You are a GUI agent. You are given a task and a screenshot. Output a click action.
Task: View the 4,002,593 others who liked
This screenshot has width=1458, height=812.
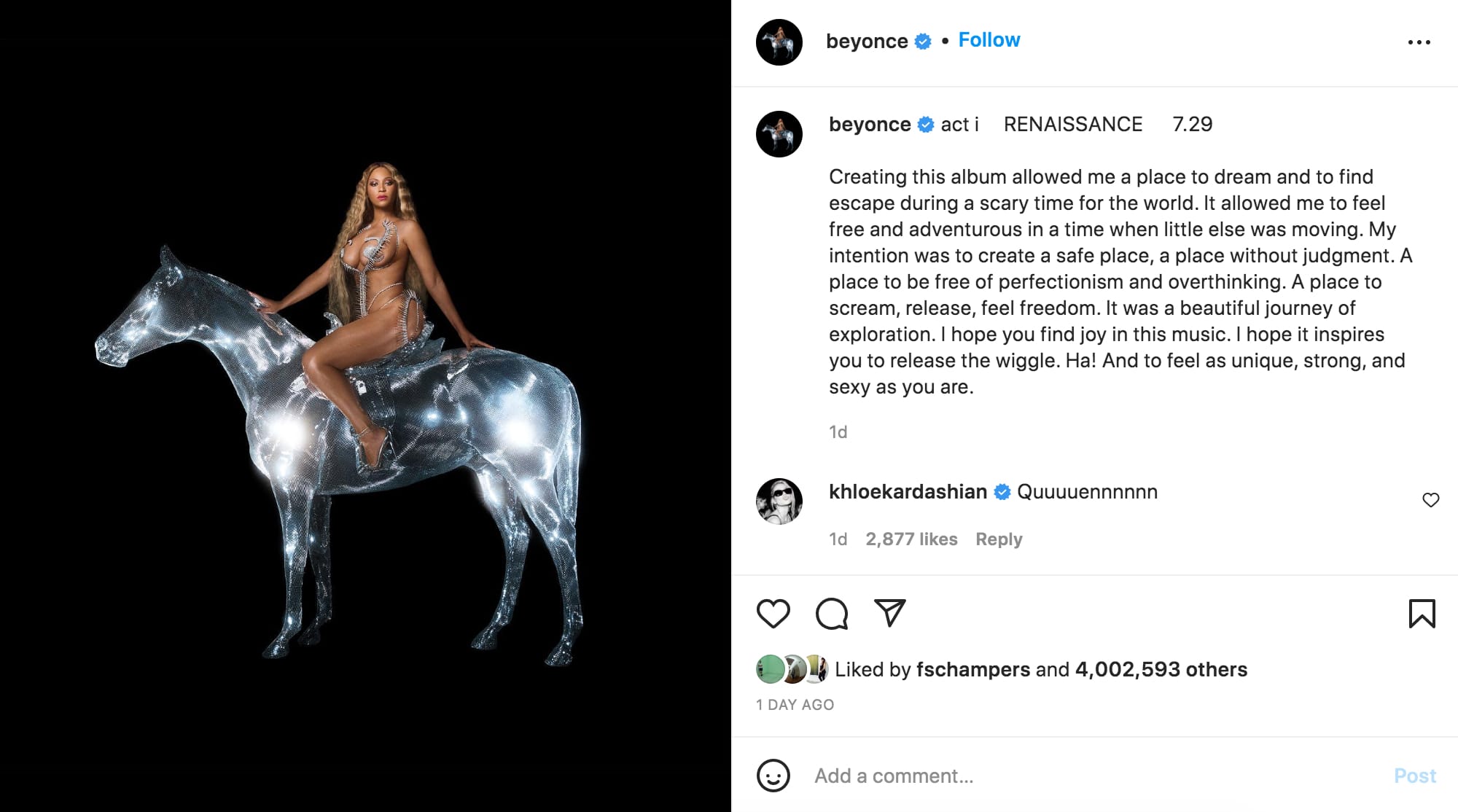pos(1161,669)
